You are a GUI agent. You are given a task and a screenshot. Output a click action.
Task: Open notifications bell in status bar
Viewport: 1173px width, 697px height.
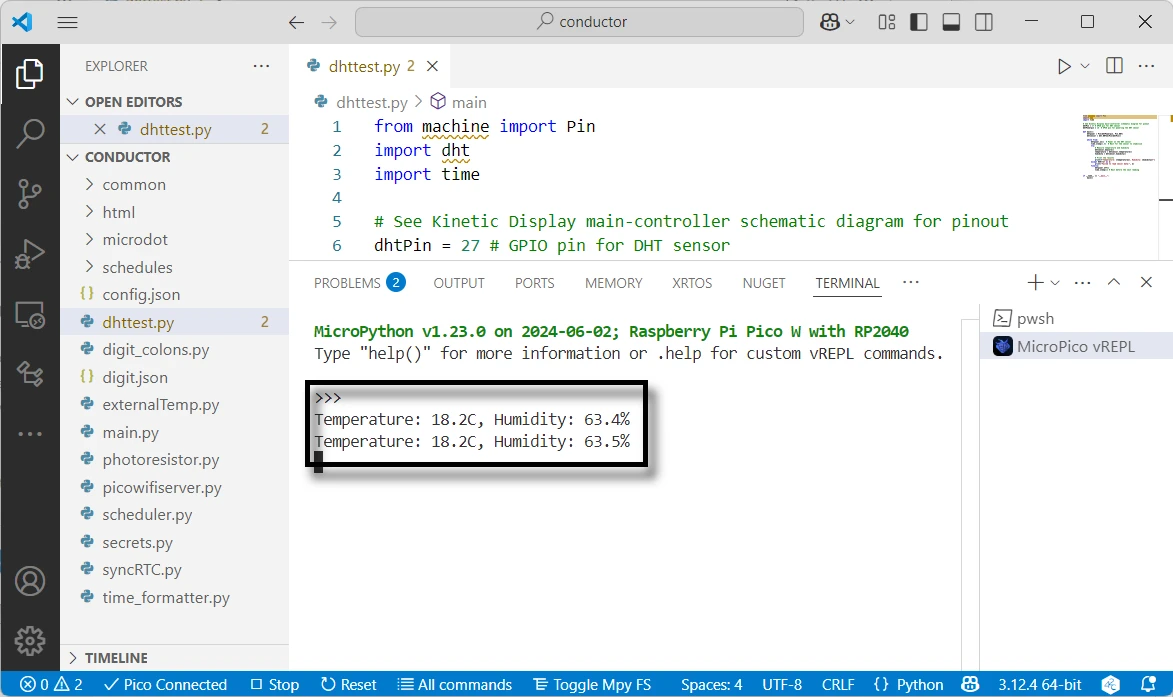click(x=1148, y=684)
